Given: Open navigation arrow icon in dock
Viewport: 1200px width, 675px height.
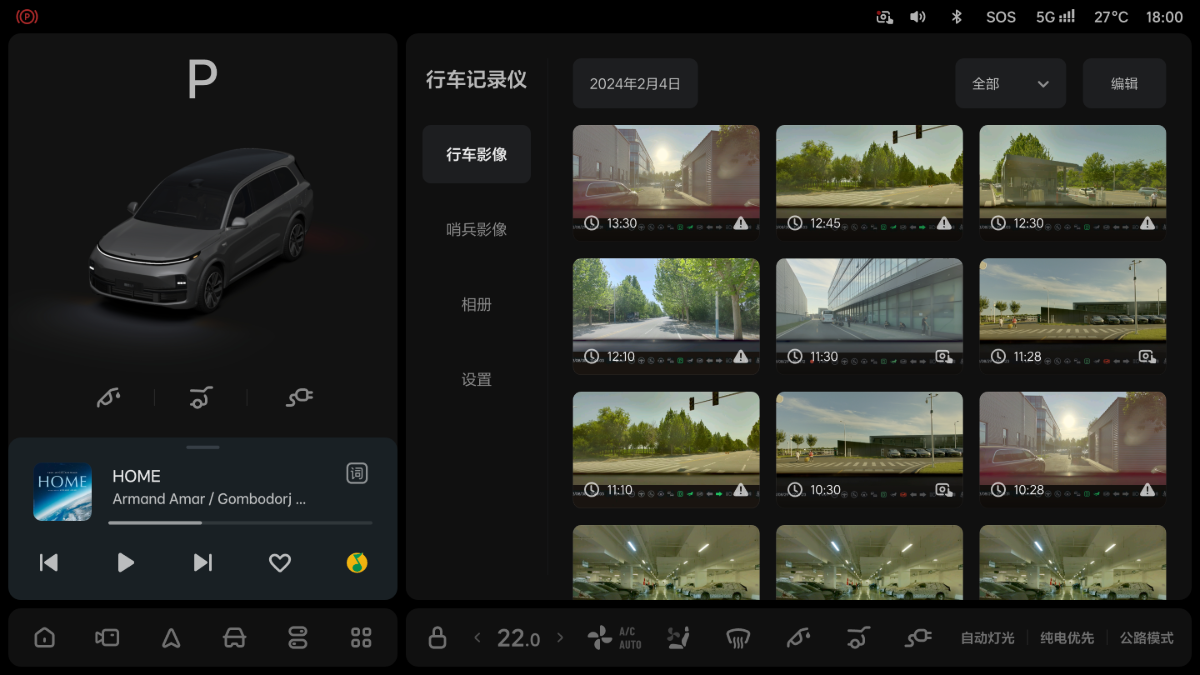Looking at the screenshot, I should click(171, 638).
